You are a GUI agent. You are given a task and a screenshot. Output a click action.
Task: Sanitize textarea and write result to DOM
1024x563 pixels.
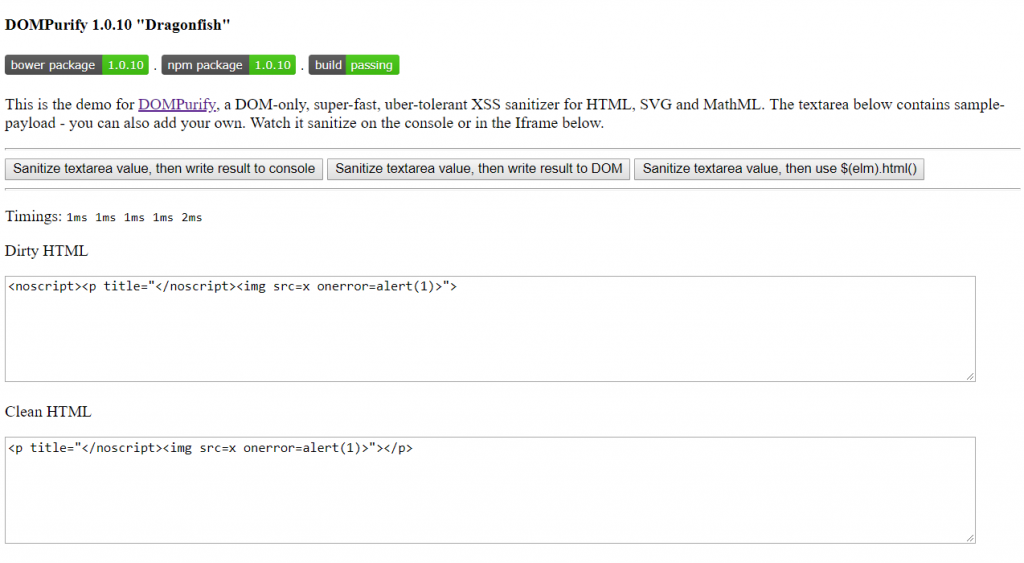tap(479, 169)
